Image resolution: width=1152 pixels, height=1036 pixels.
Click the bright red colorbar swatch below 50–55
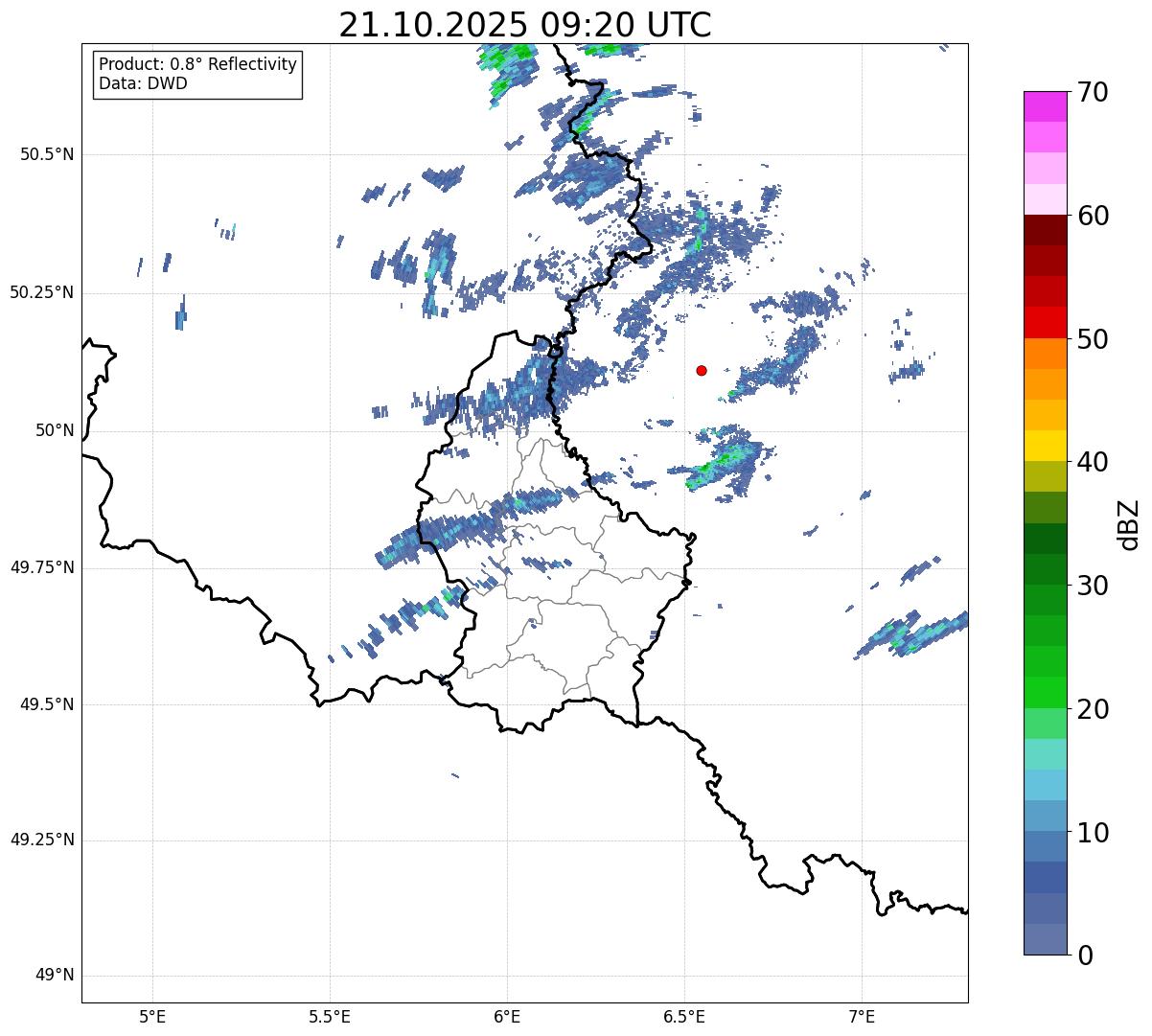[x=1046, y=323]
